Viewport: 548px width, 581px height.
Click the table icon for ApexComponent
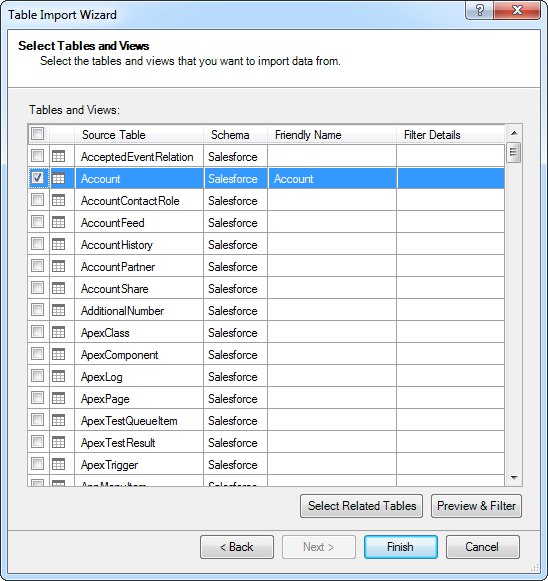pos(59,355)
